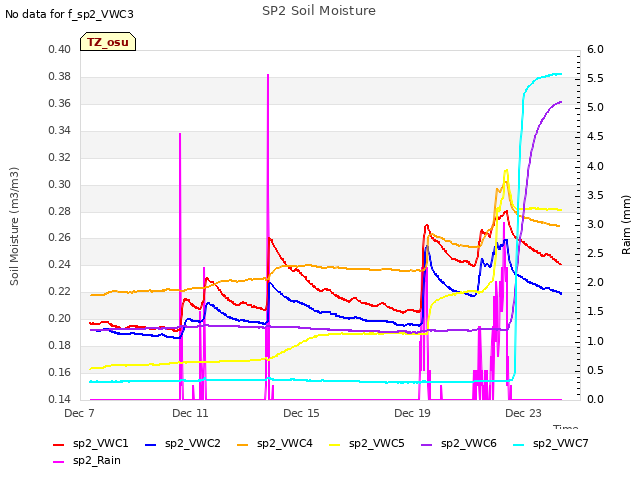Click the yellow VWC5 peak near Dec 22
Screen dimensions: 640x480
tap(506, 171)
